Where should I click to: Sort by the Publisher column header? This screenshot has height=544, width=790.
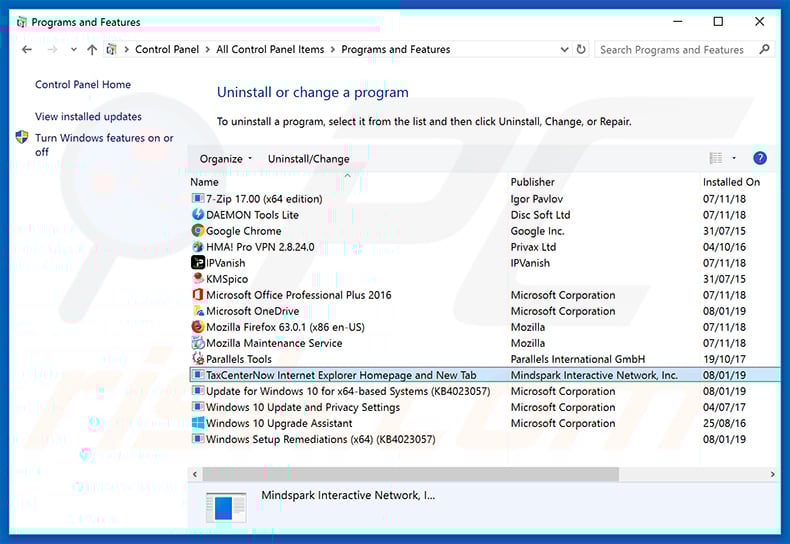533,182
